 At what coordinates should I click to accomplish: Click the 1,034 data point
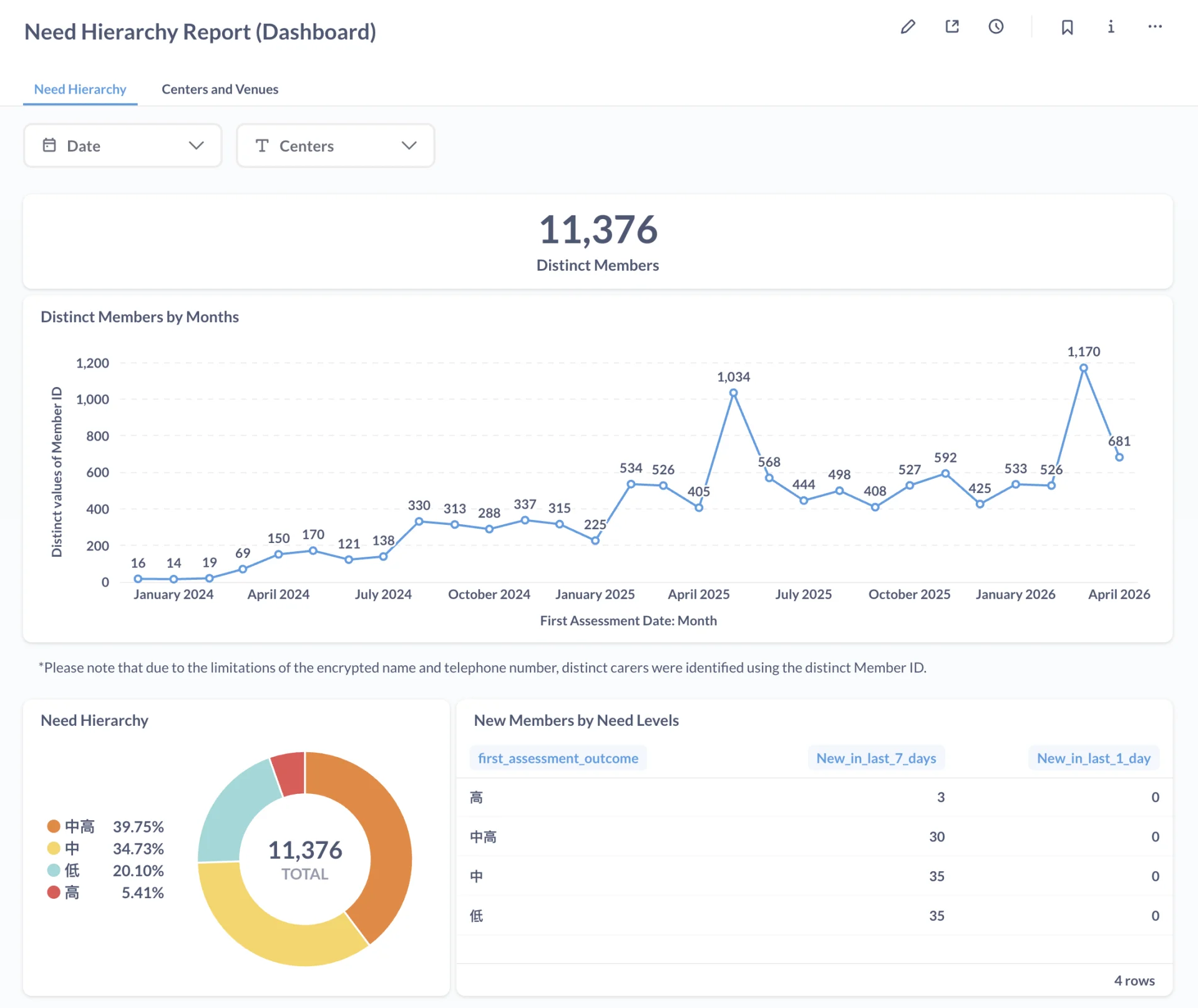pos(734,393)
